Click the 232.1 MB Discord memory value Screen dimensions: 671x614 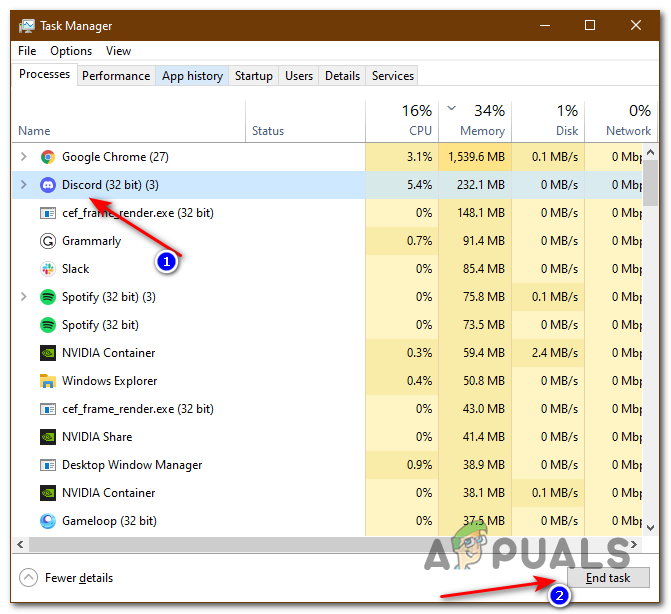click(x=481, y=185)
